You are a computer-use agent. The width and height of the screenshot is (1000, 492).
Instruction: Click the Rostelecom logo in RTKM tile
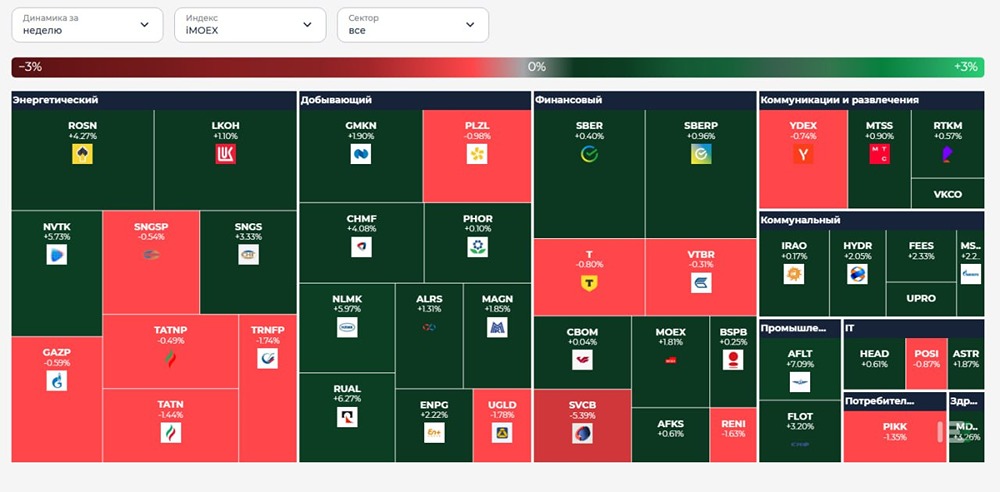point(947,154)
